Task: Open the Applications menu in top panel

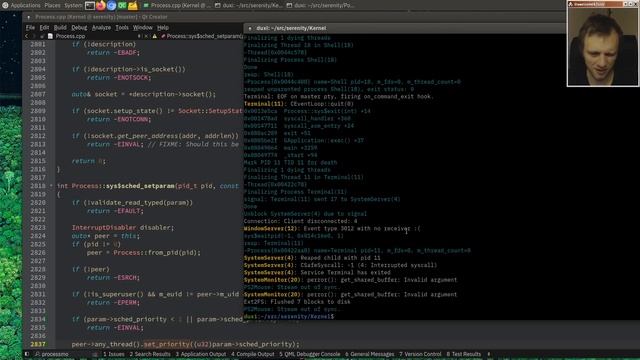Action: (x=25, y=6)
